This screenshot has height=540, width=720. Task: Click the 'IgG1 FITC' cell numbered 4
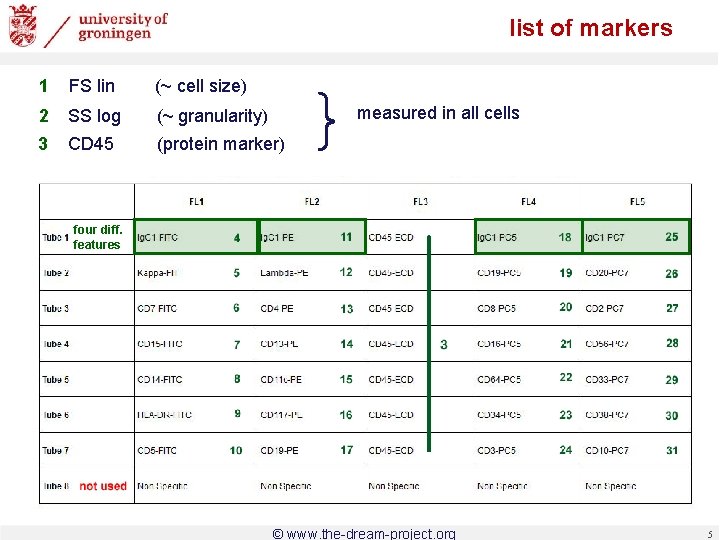pyautogui.click(x=196, y=237)
